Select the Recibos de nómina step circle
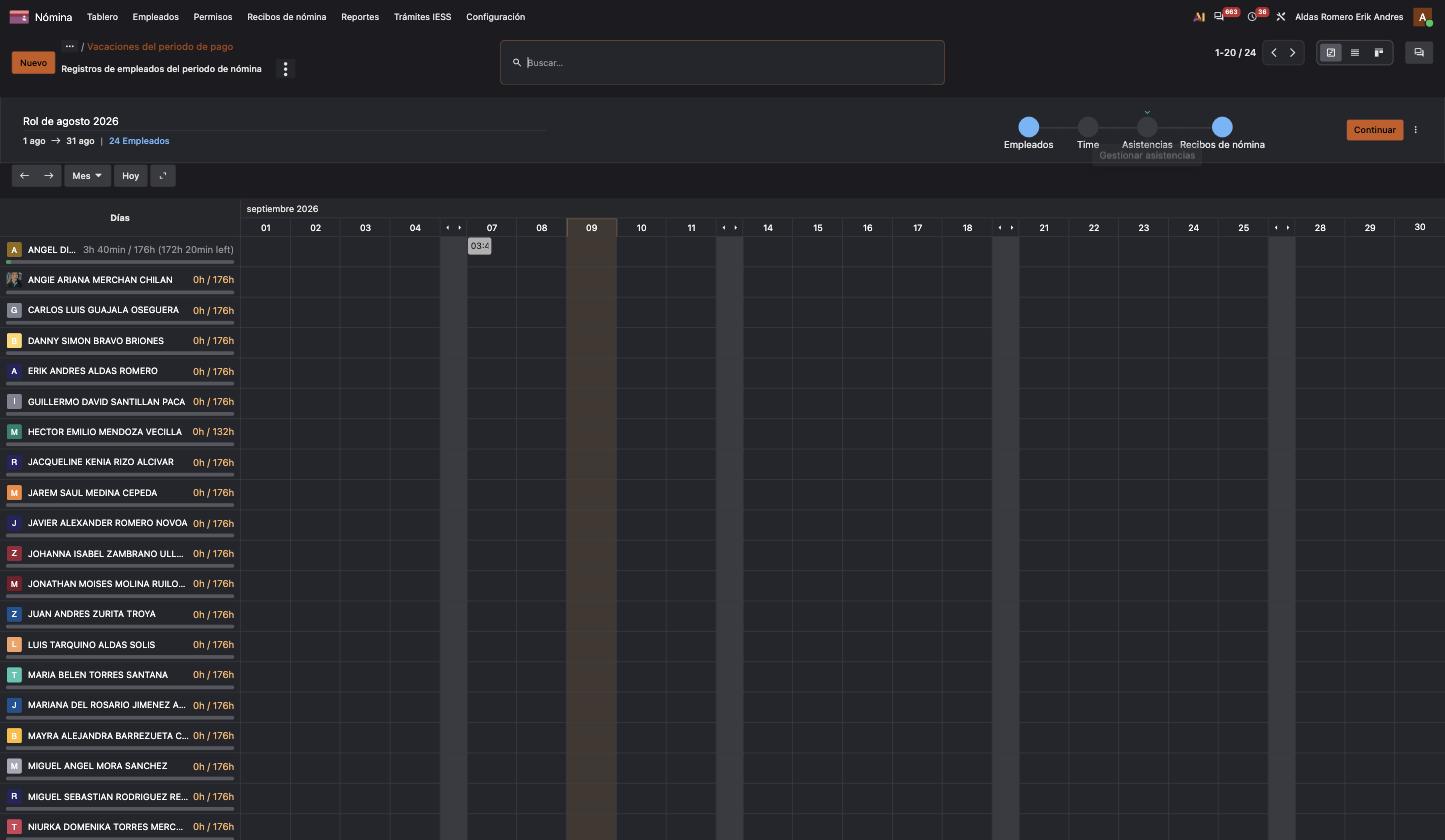This screenshot has width=1445, height=840. 1222,127
